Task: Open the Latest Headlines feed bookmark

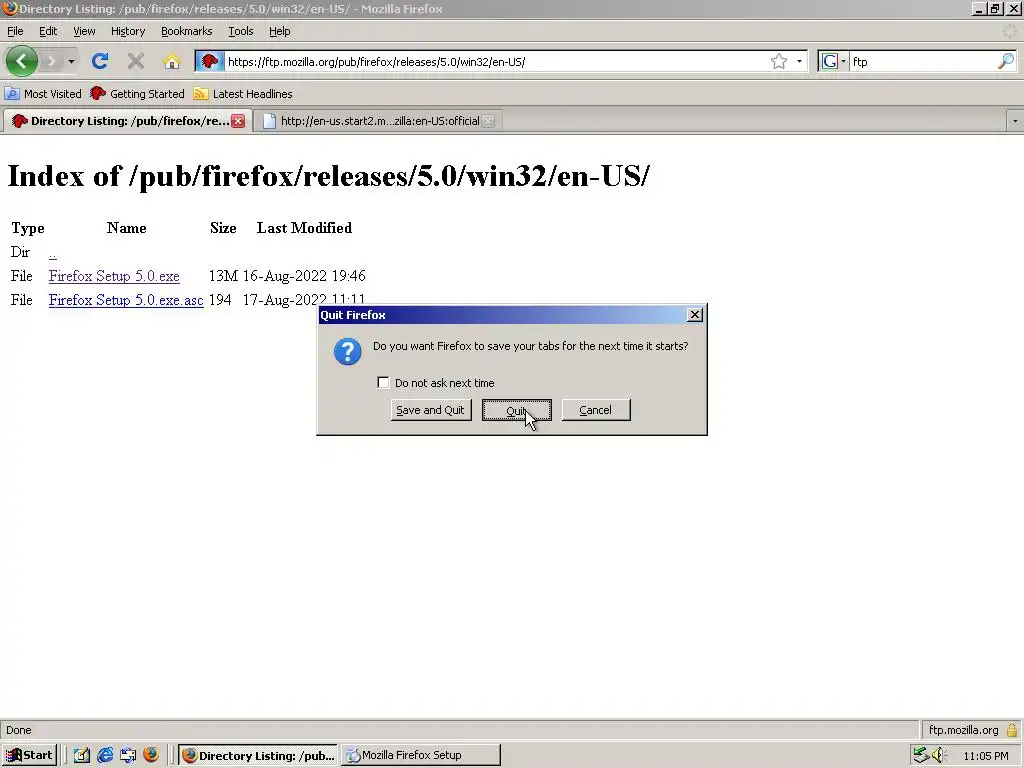Action: click(243, 94)
